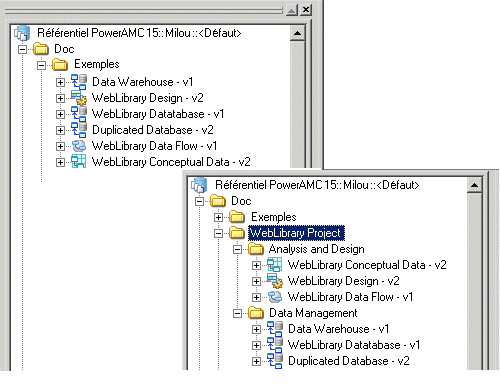Click the repository root icon in the left window
Viewport: 500px width, 387px height.
(22, 33)
